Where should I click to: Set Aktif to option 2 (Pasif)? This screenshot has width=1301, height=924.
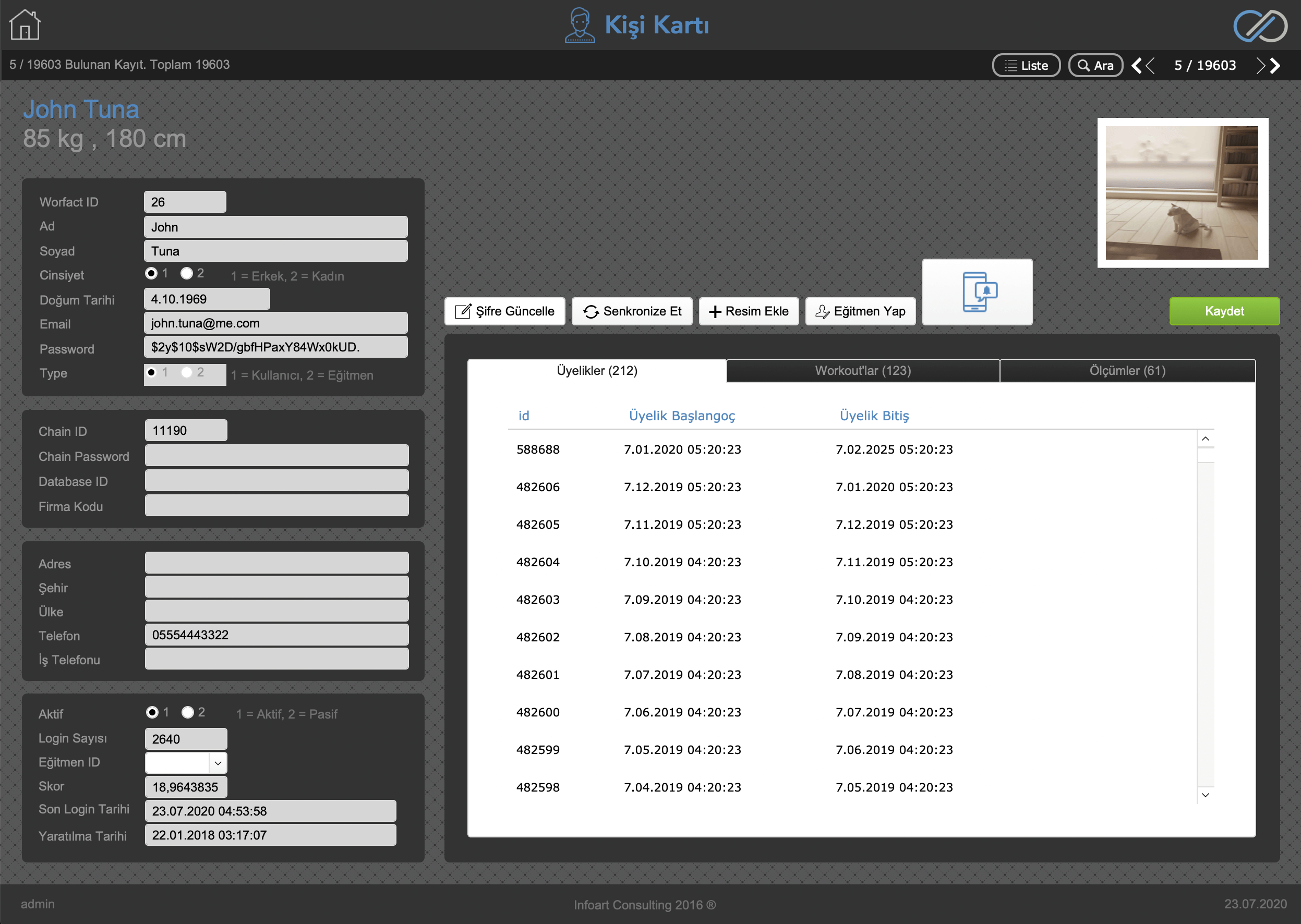188,712
